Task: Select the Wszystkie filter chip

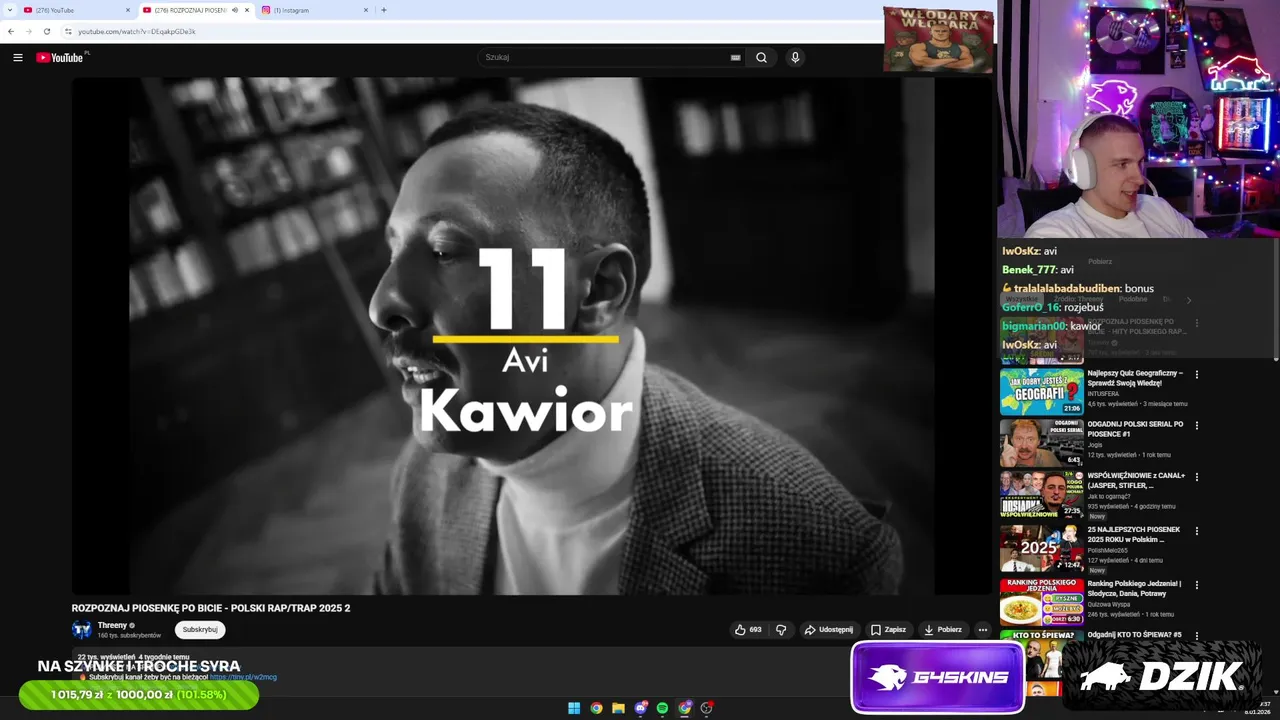Action: tap(1022, 299)
